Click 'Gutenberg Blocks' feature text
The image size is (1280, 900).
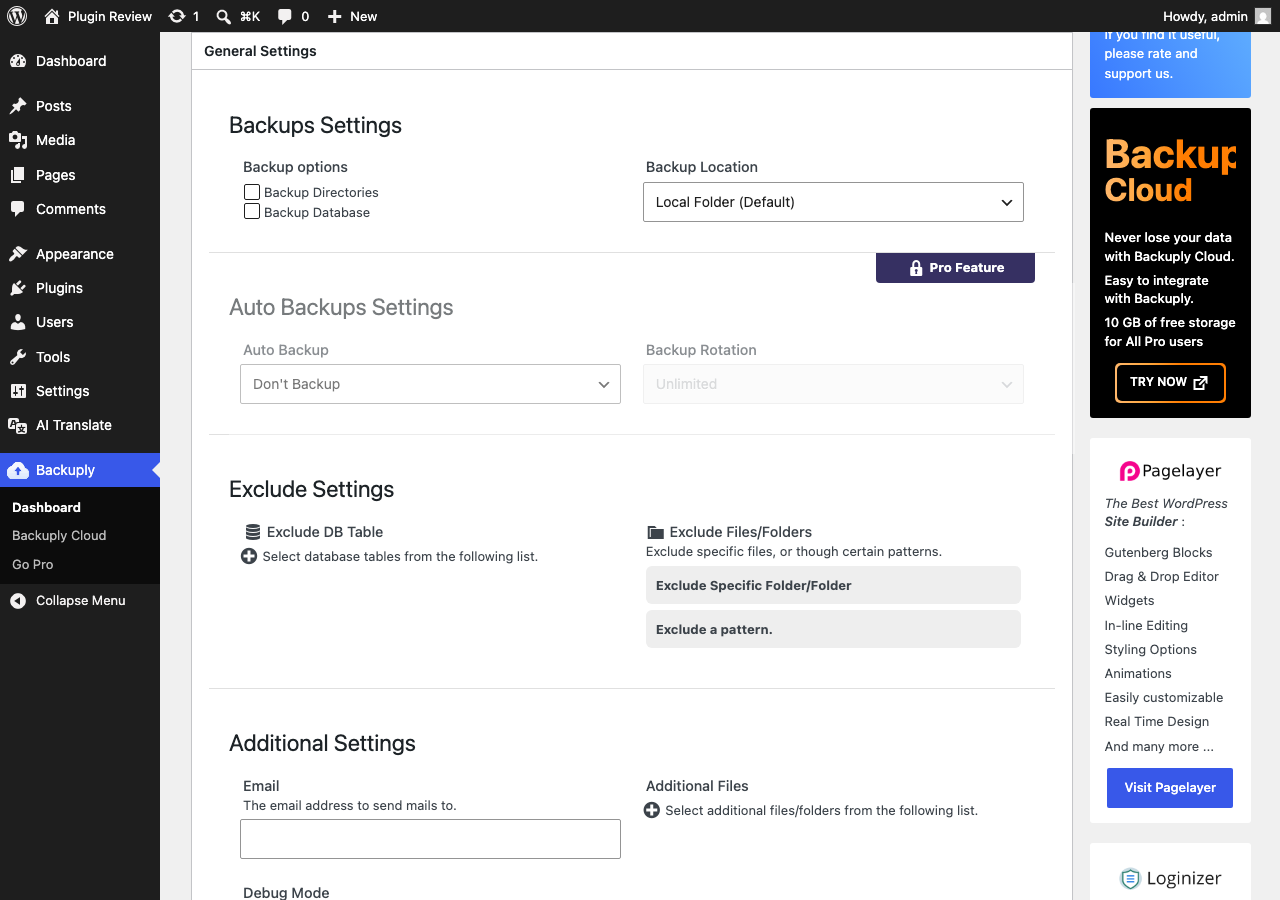coord(1158,553)
